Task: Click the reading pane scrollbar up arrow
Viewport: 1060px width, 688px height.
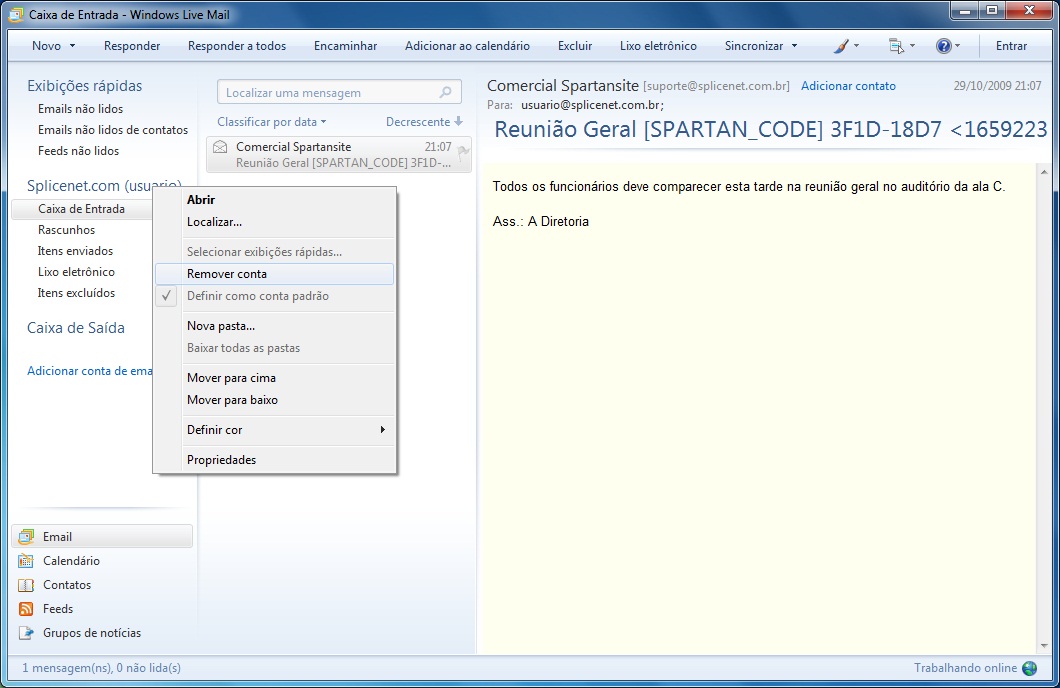Action: pyautogui.click(x=1044, y=172)
